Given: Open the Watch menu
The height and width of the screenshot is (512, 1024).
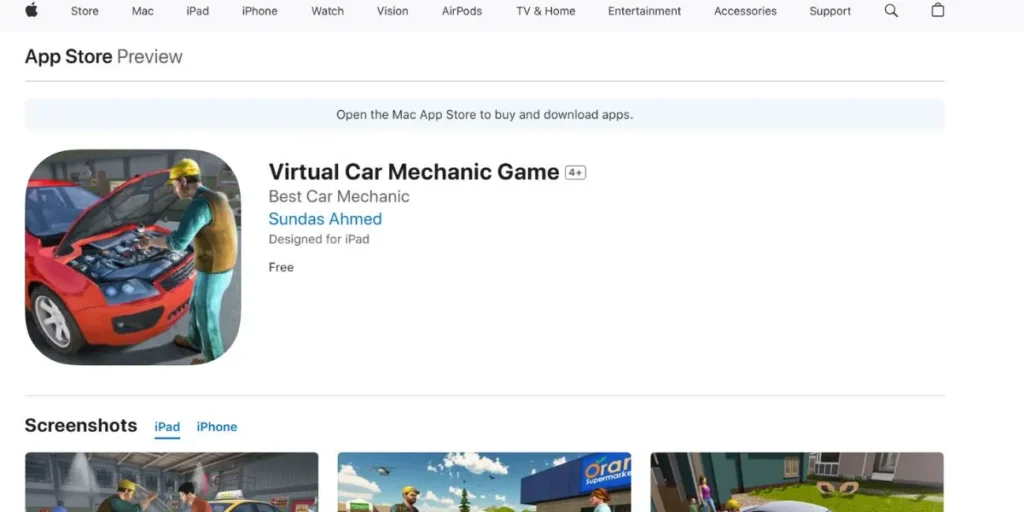Looking at the screenshot, I should pos(327,11).
